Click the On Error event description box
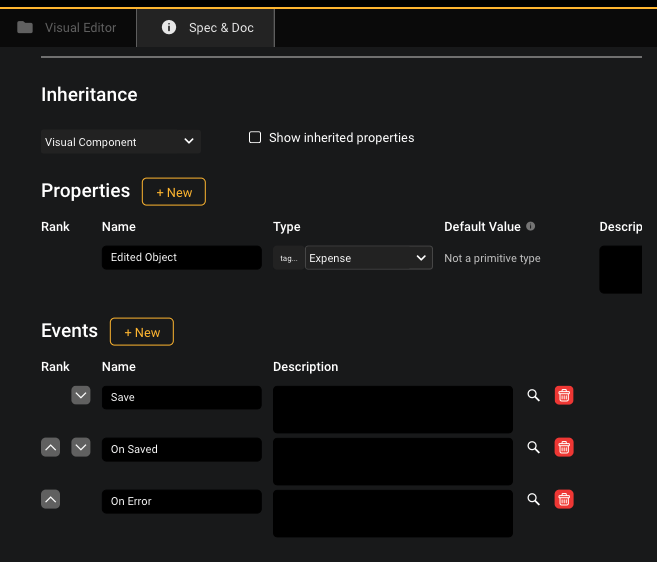Screen dimensions: 657x562 (x=393, y=513)
